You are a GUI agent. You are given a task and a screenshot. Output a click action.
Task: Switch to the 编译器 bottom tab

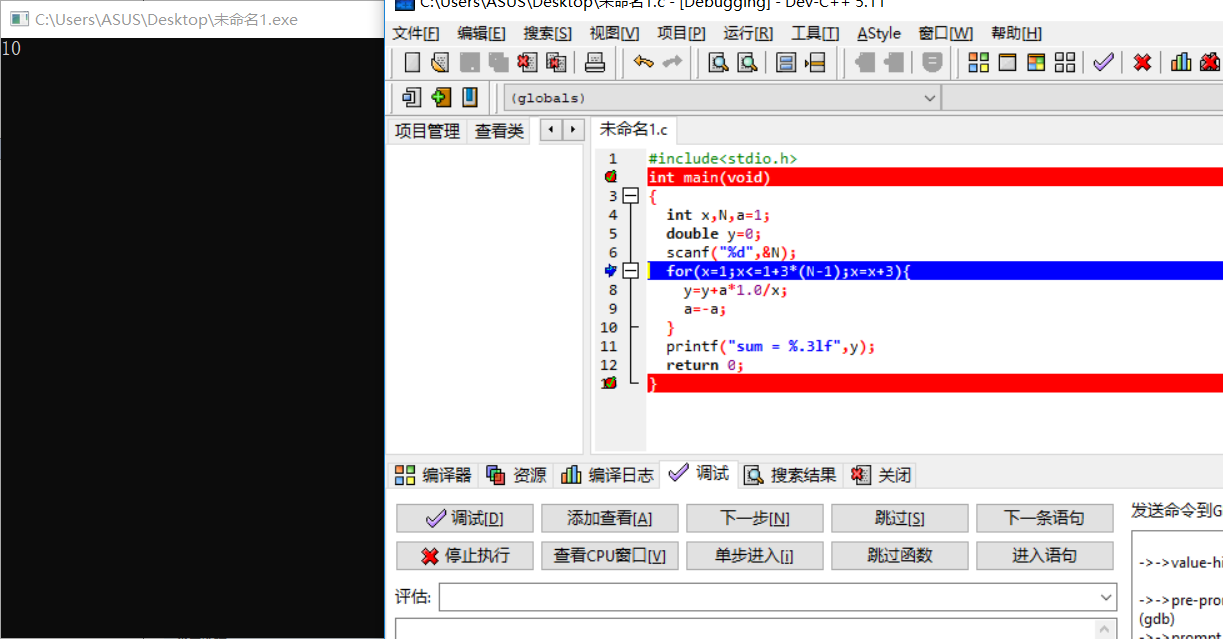pyautogui.click(x=432, y=475)
